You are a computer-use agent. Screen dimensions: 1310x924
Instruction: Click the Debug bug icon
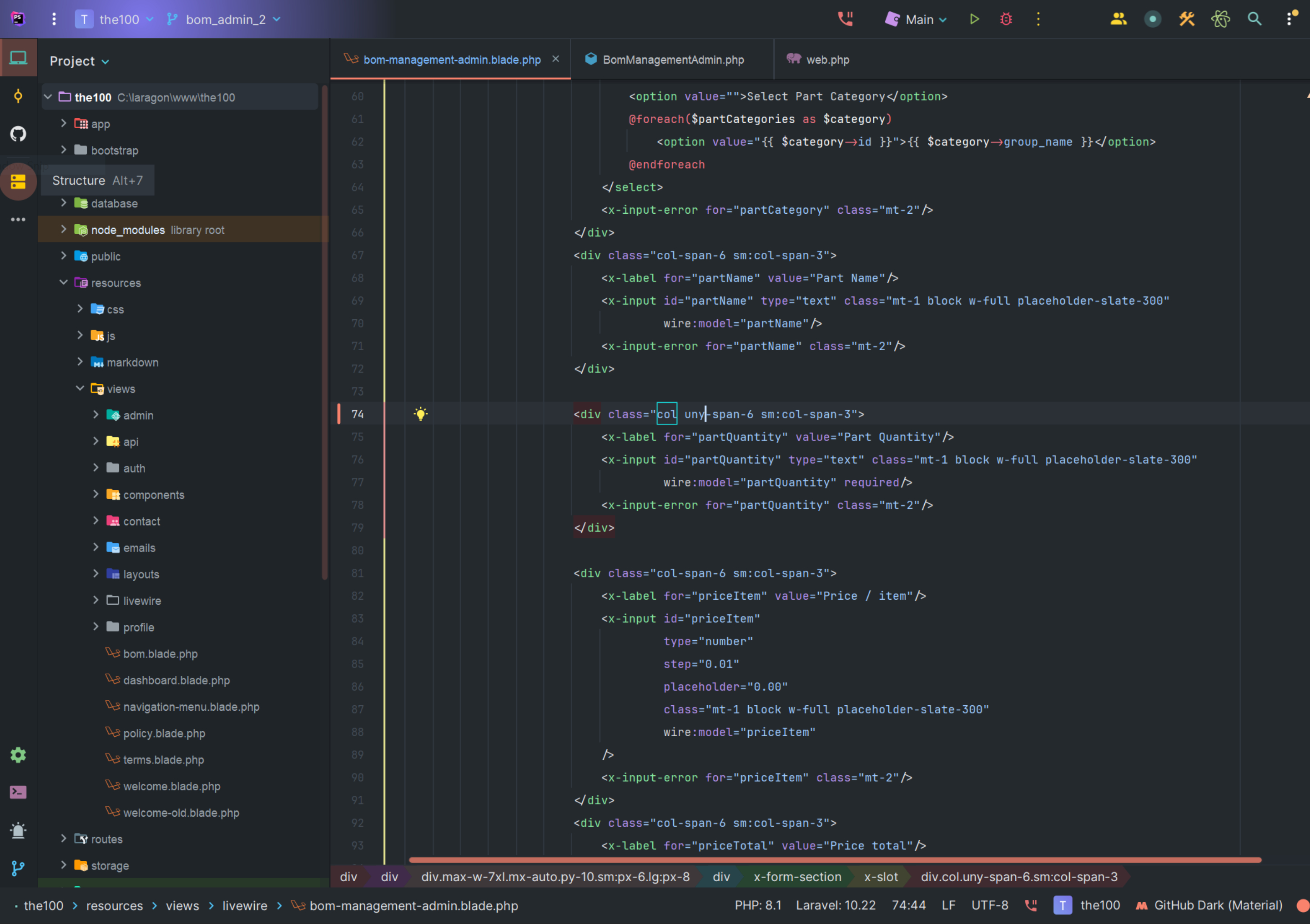[1006, 20]
